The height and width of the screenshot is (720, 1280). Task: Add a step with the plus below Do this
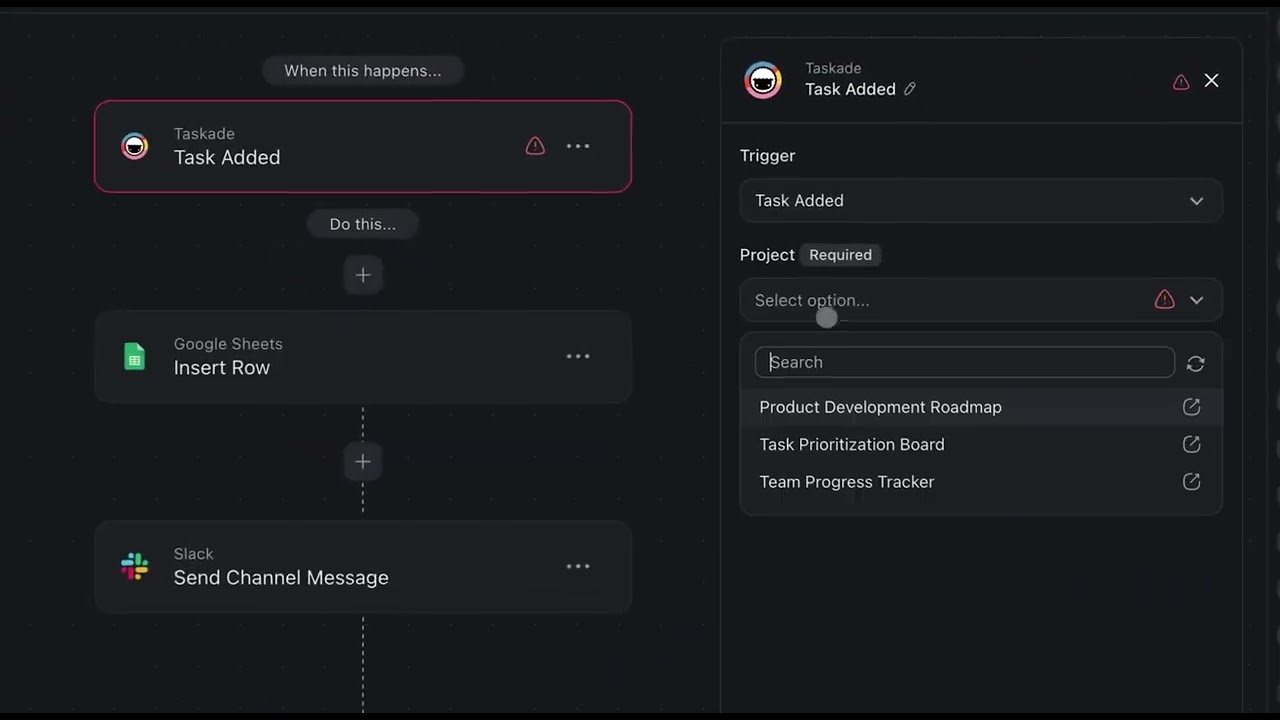(363, 275)
